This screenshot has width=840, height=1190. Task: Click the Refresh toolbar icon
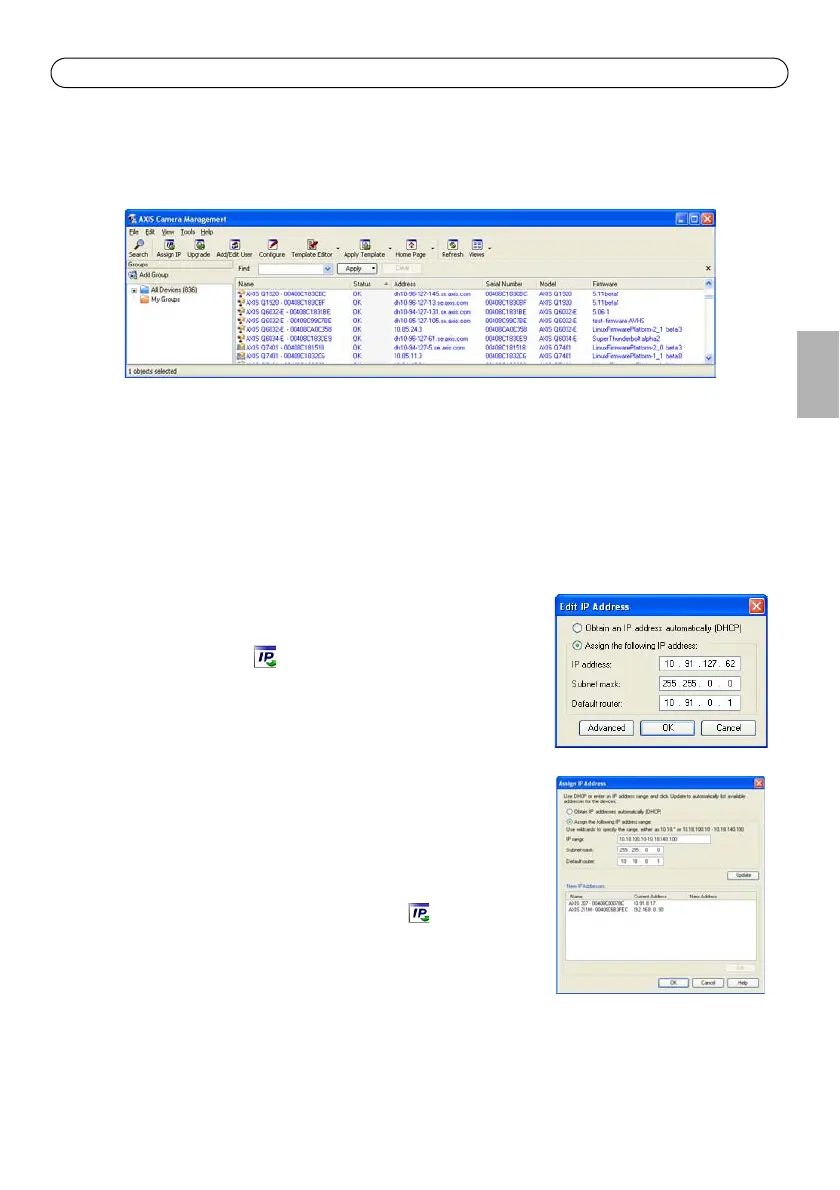[x=452, y=248]
